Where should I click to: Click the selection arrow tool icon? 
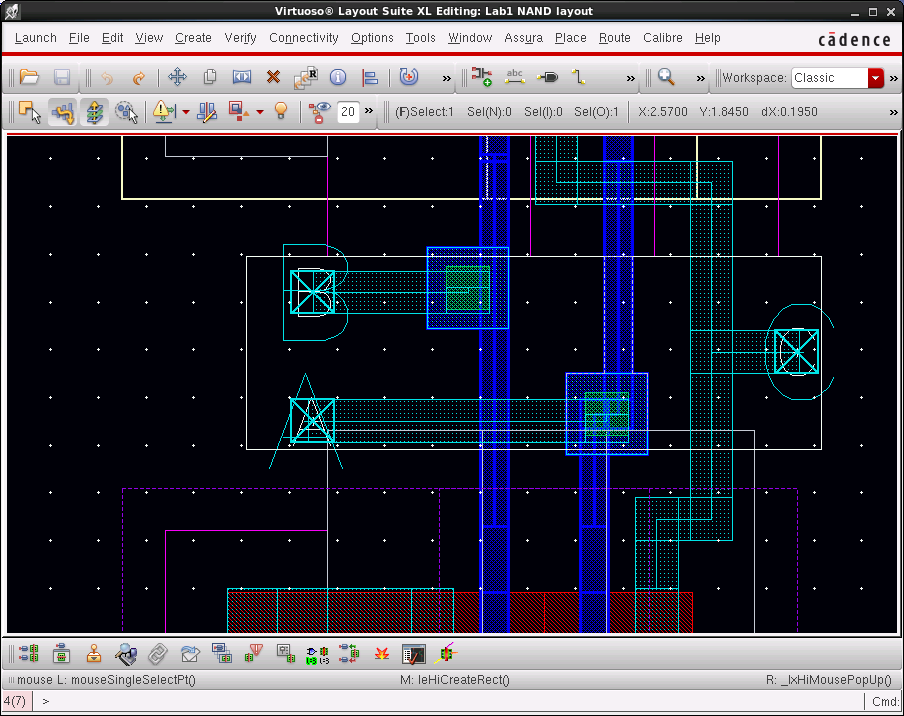click(30, 111)
